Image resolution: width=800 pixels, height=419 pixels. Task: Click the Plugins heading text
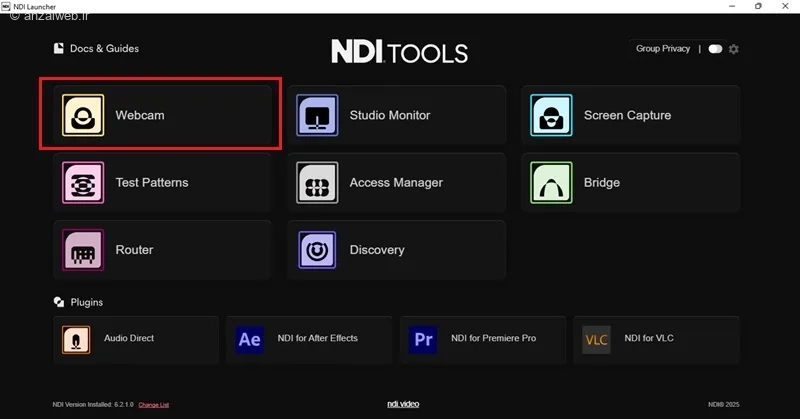[x=87, y=302]
